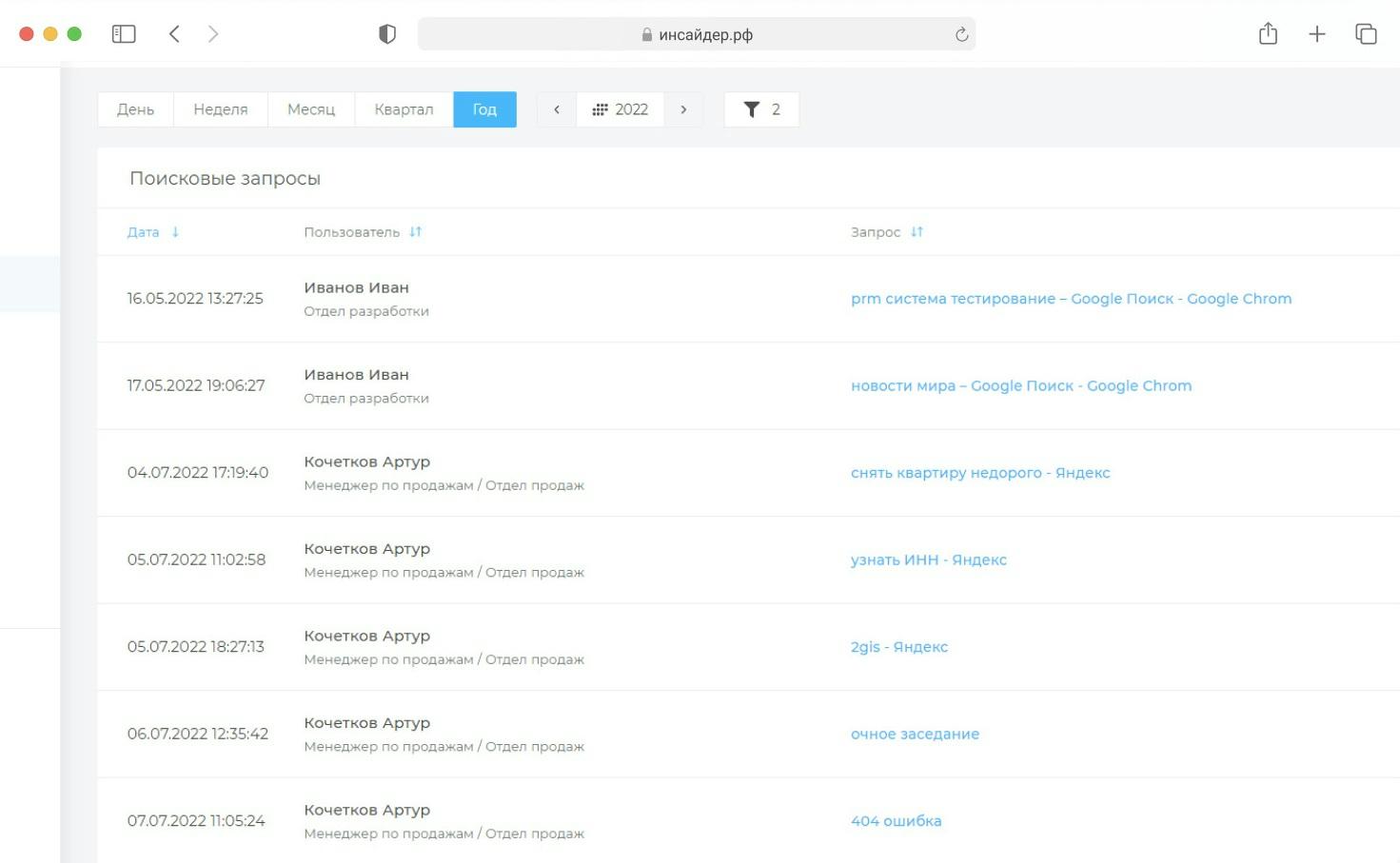This screenshot has width=1400, height=863.
Task: Select the Квартал period tab
Action: [x=404, y=109]
